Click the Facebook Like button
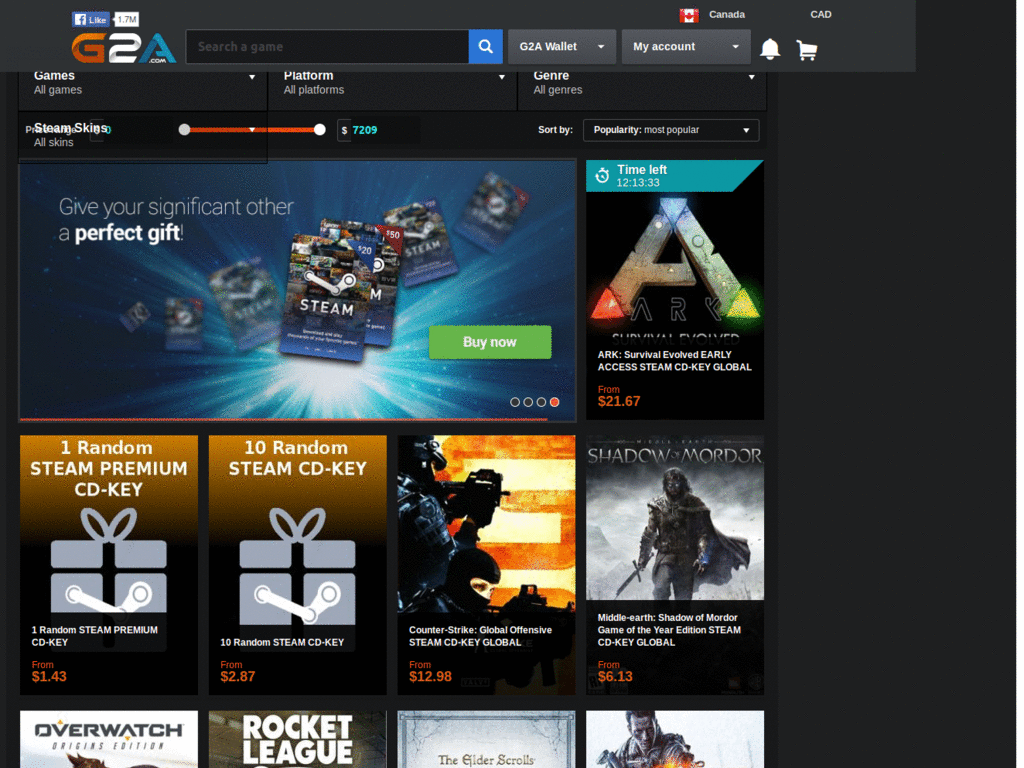Image resolution: width=1024 pixels, height=768 pixels. point(90,20)
